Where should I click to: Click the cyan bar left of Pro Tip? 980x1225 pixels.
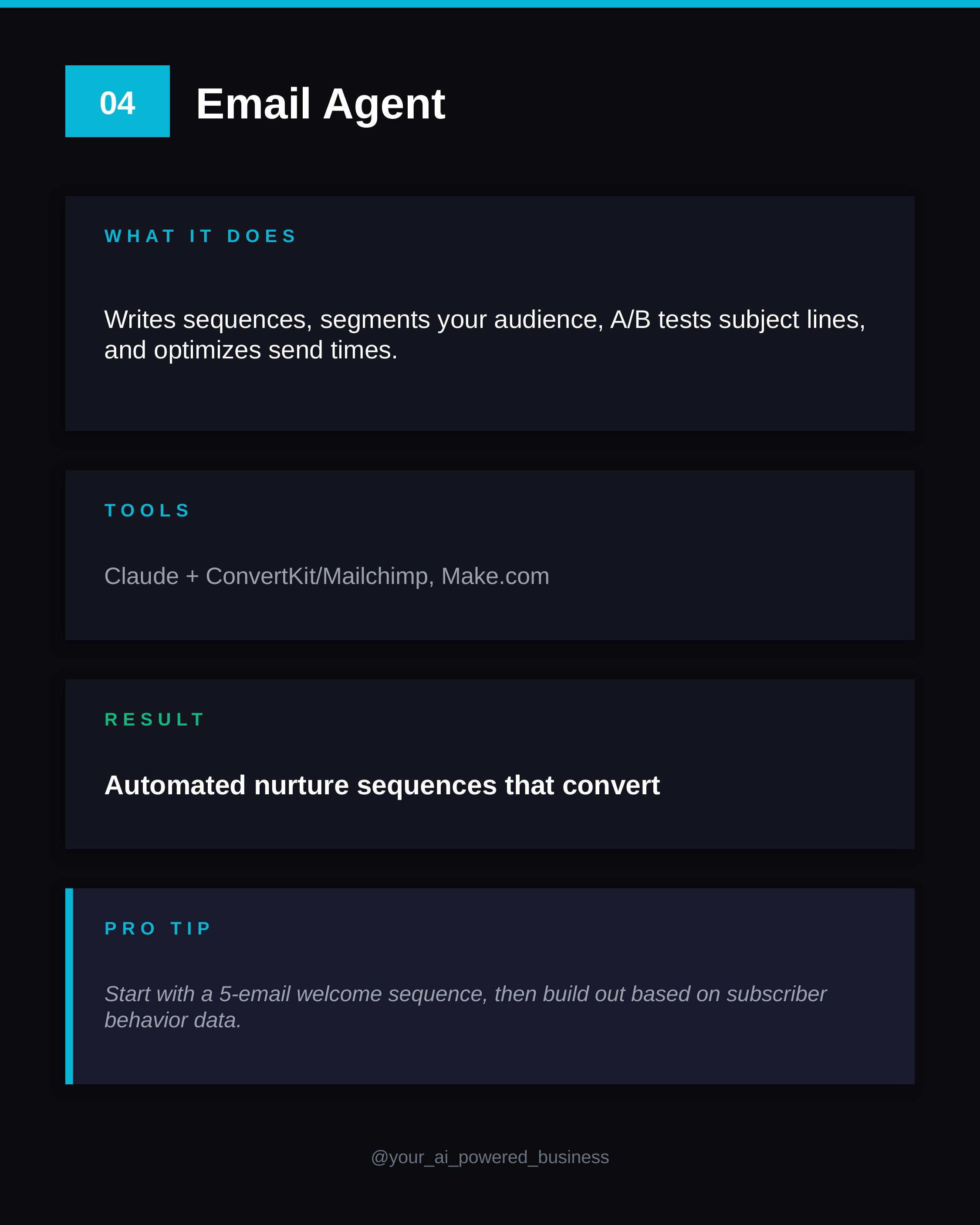[x=69, y=986]
